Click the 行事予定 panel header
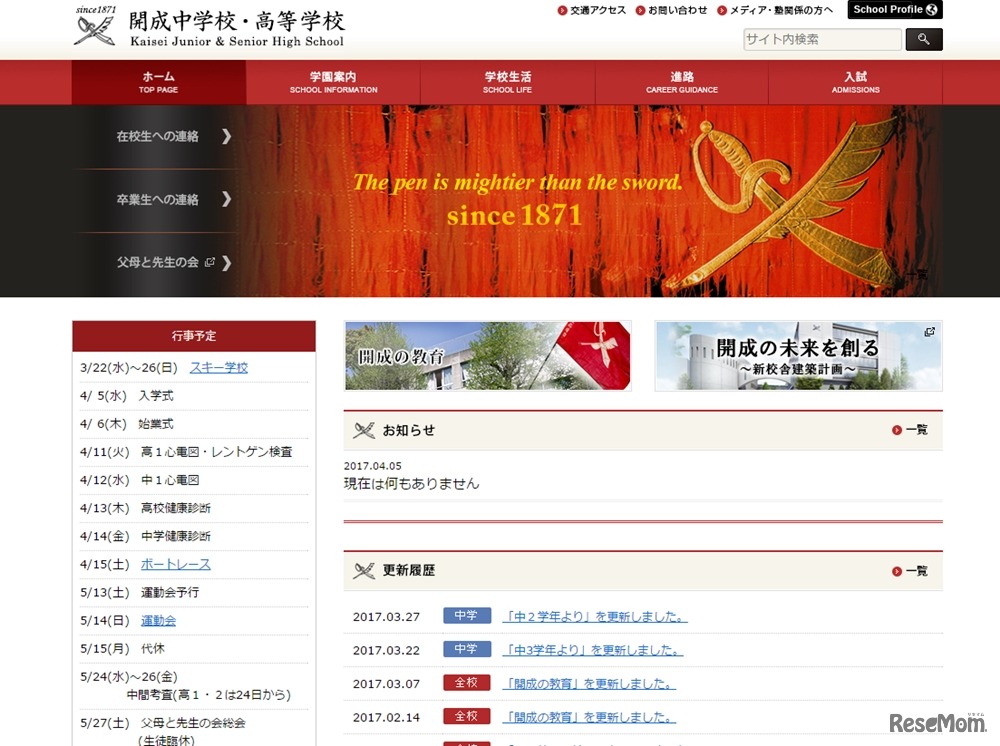Screen dimensions: 1000x746 pos(194,336)
